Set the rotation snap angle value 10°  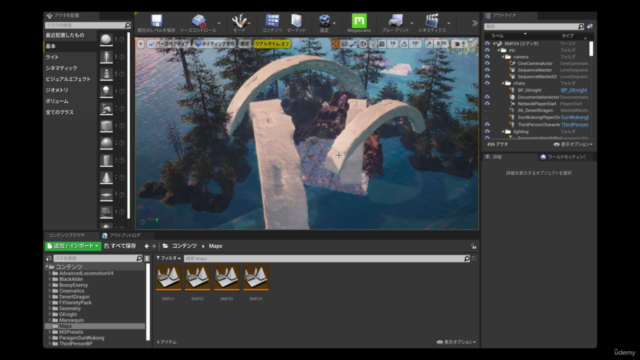415,44
